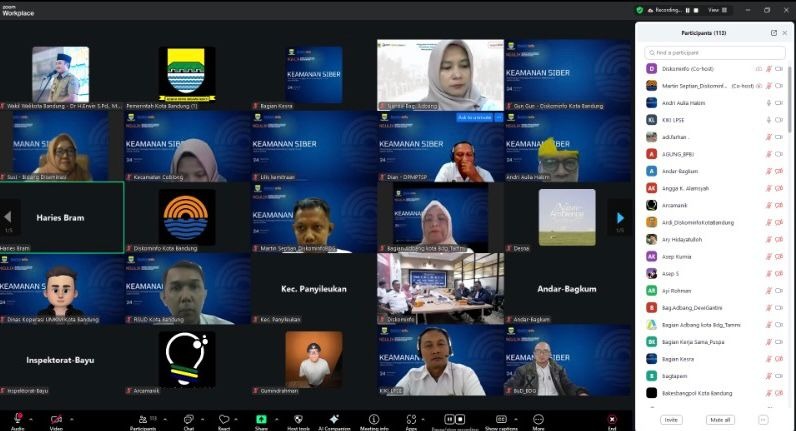Screen dimensions: 796x431
Task: Click camera-off icon for Angga K. Alamsyah
Action: coord(779,188)
